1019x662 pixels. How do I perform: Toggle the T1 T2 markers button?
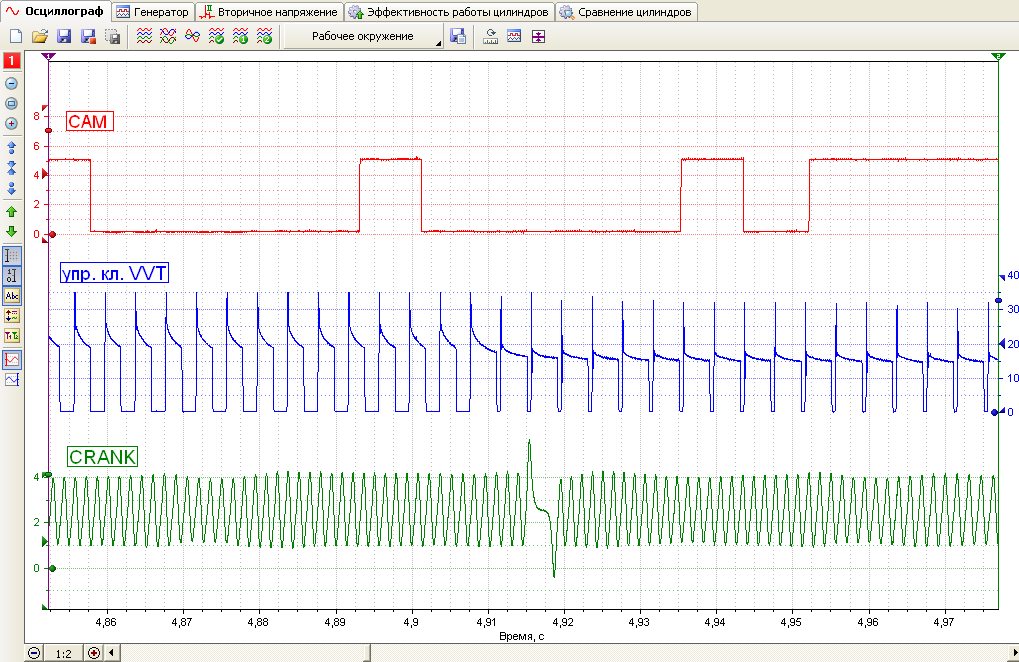click(x=12, y=336)
